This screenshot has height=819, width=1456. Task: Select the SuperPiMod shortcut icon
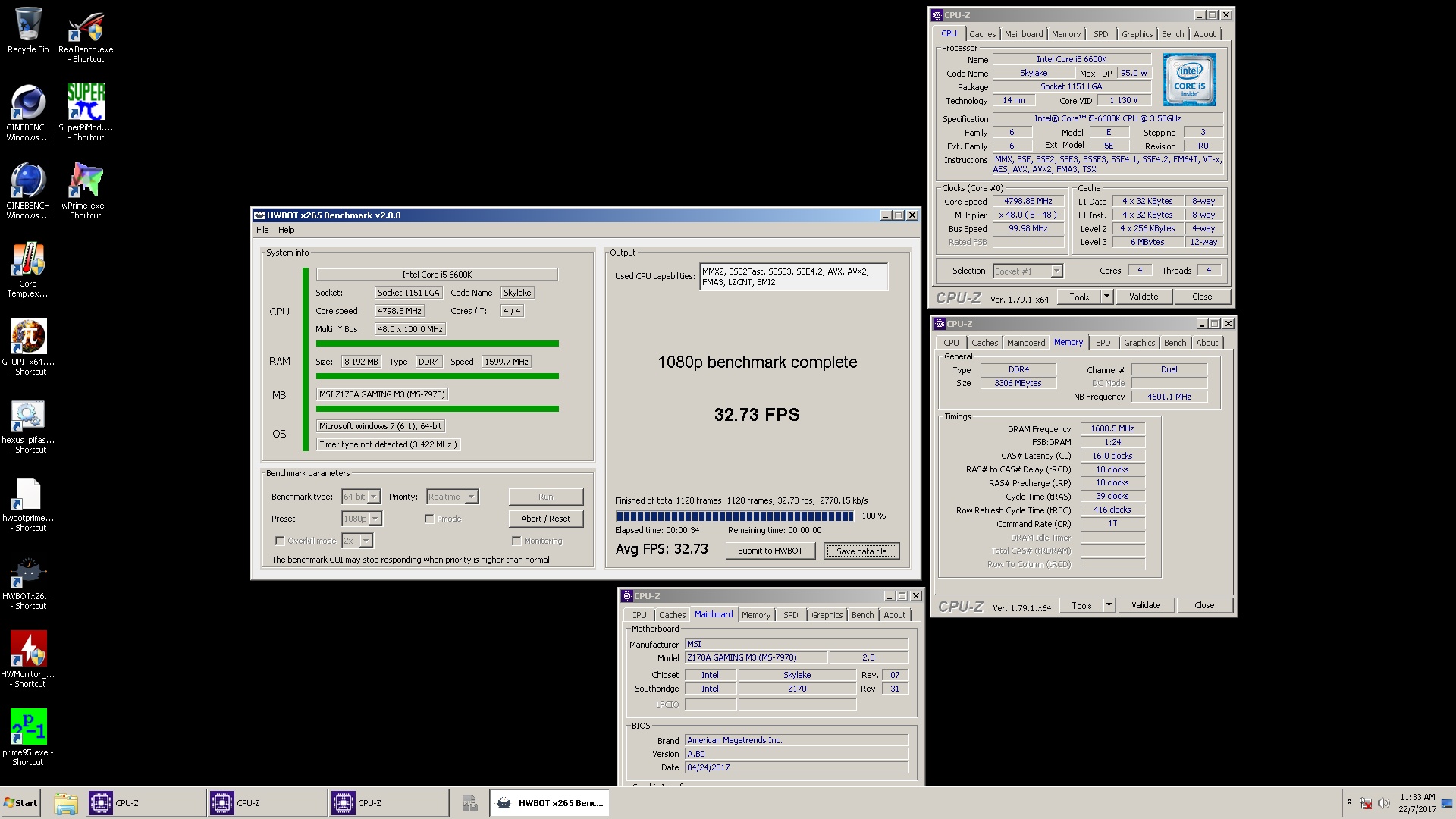86,113
